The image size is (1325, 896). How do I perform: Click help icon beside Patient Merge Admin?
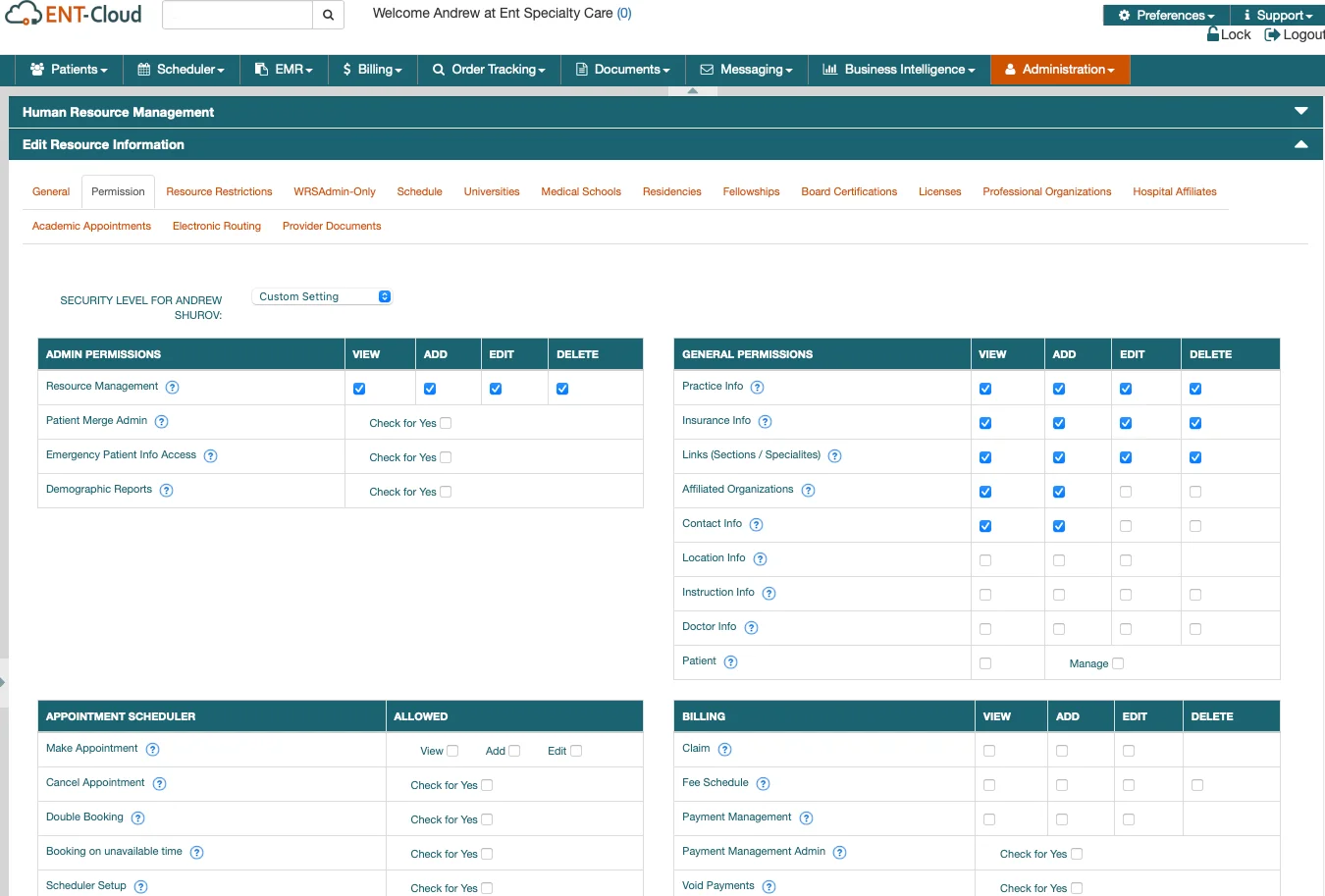(162, 422)
